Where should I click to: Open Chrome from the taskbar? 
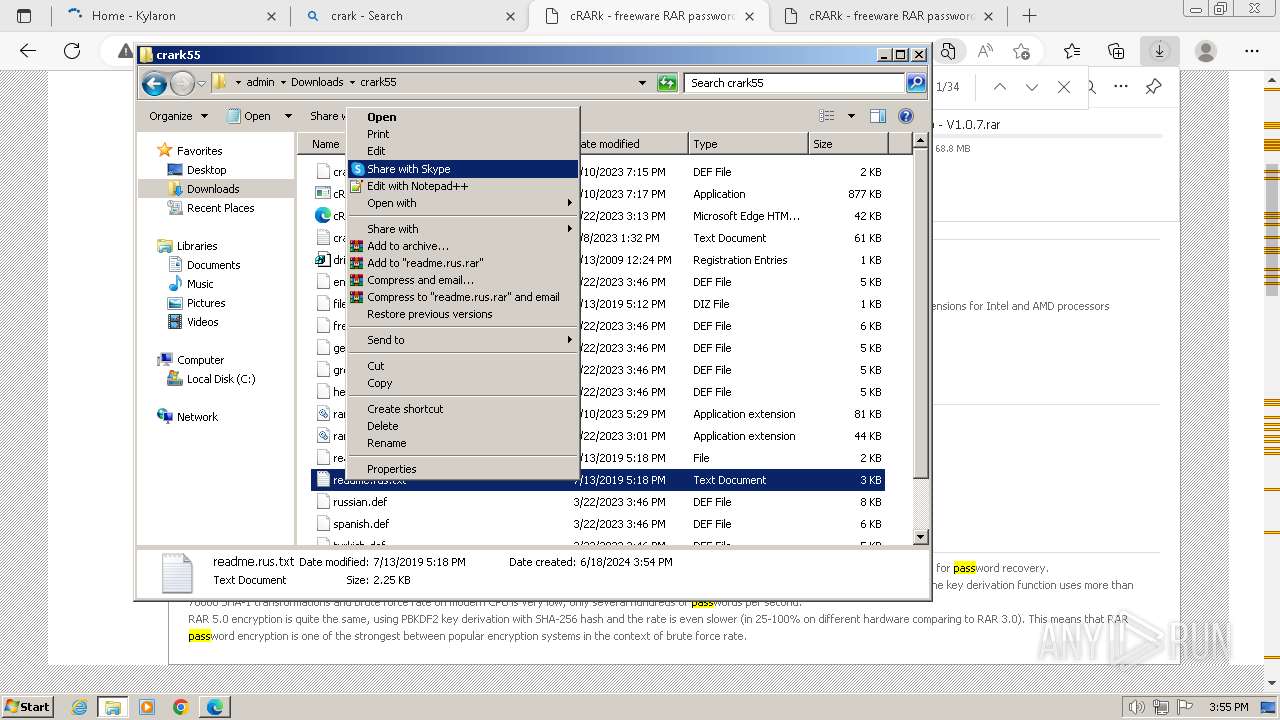(181, 707)
